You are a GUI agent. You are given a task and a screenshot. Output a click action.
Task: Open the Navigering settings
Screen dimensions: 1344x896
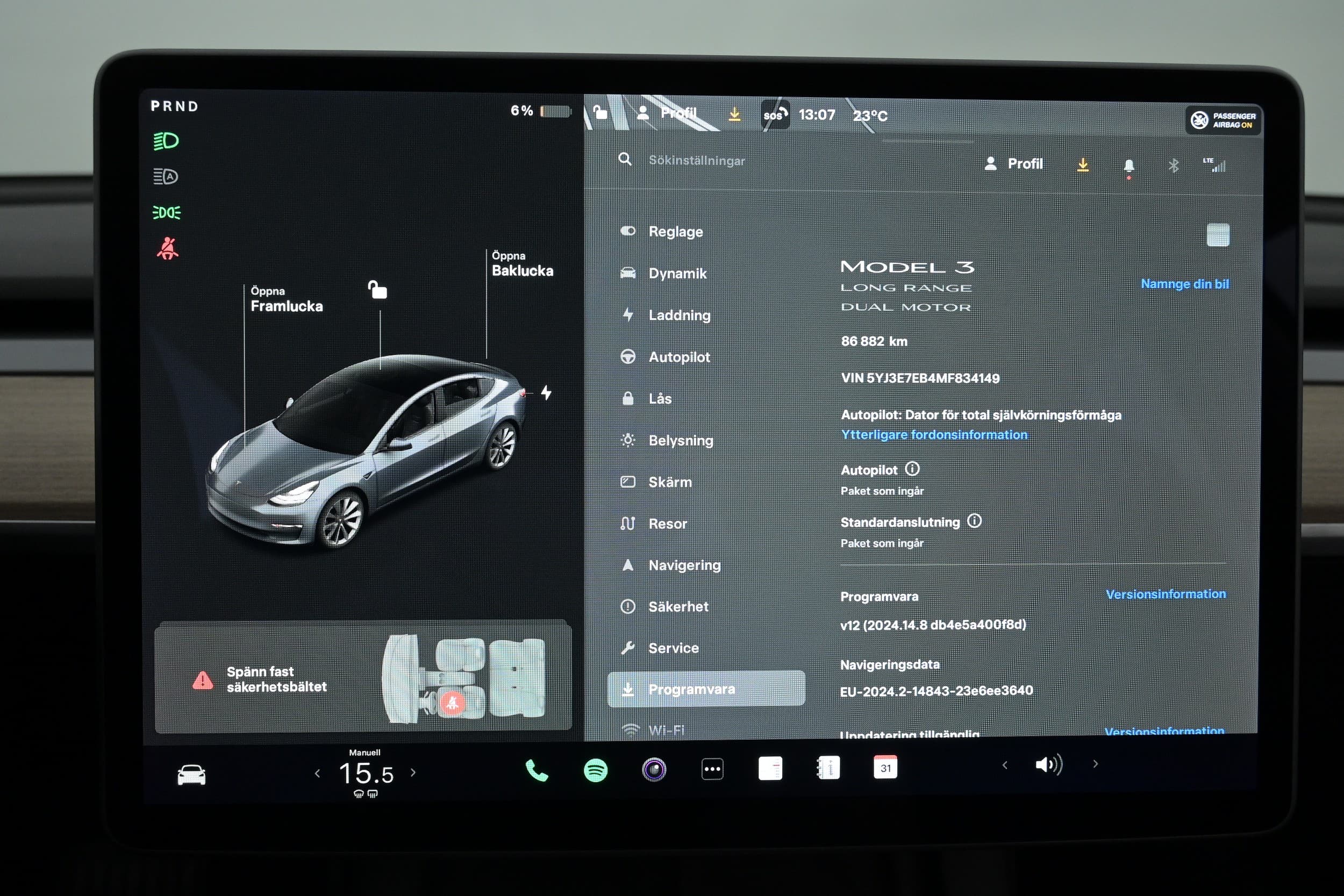[671, 565]
